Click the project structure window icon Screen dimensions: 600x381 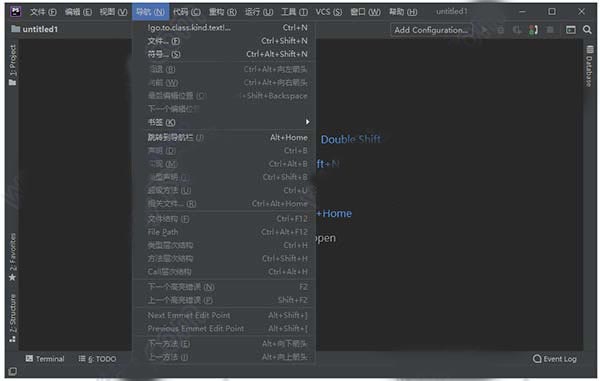(570, 29)
